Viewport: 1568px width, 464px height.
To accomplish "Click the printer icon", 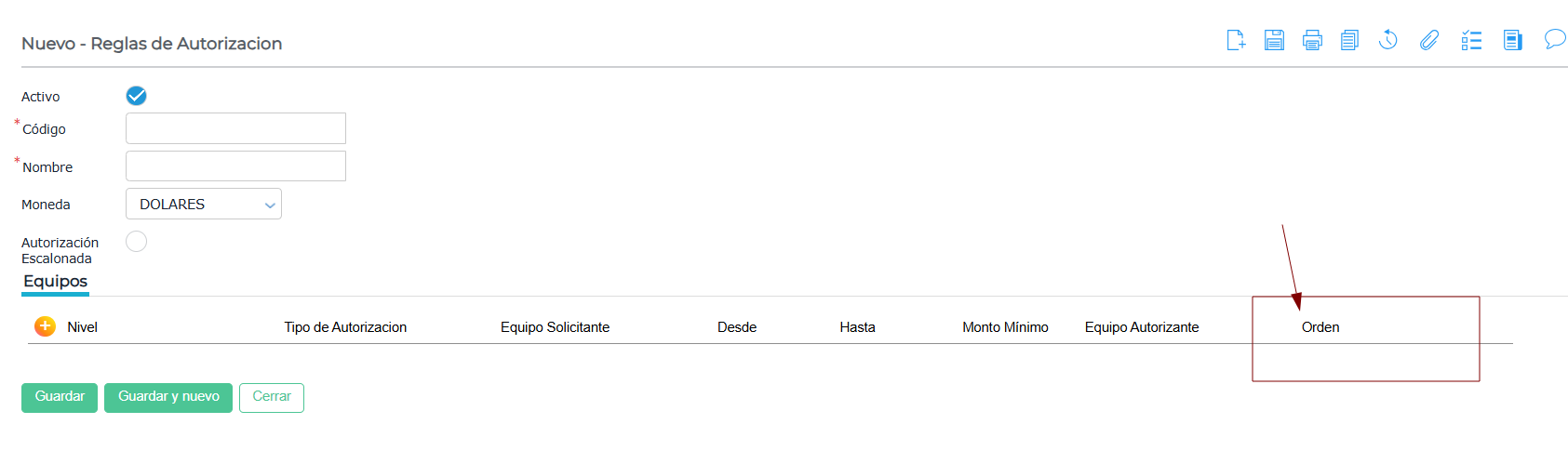I will (x=1312, y=40).
